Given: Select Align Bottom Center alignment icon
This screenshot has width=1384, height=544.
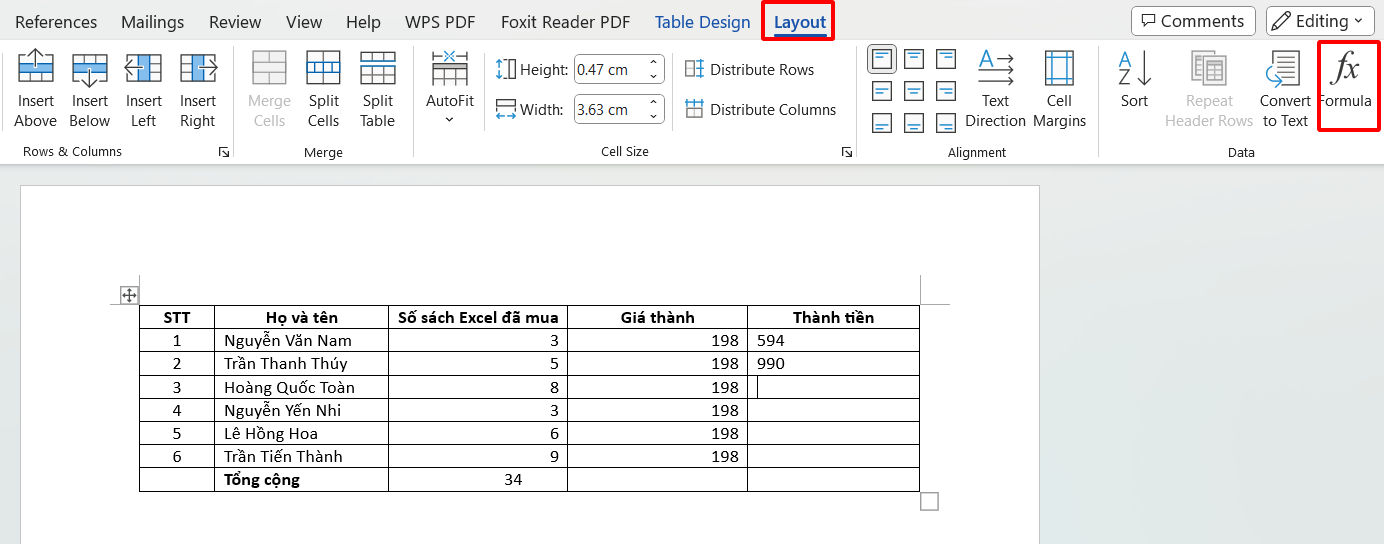Looking at the screenshot, I should click(914, 123).
